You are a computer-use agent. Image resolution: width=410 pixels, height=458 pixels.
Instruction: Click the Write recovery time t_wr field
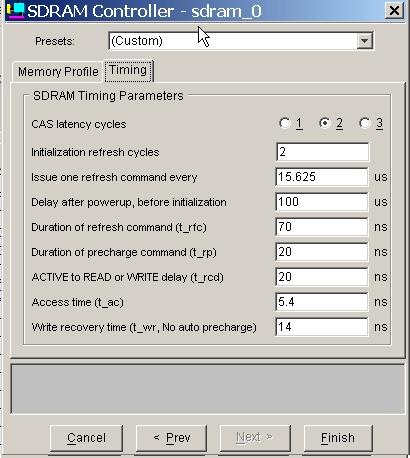click(x=322, y=327)
